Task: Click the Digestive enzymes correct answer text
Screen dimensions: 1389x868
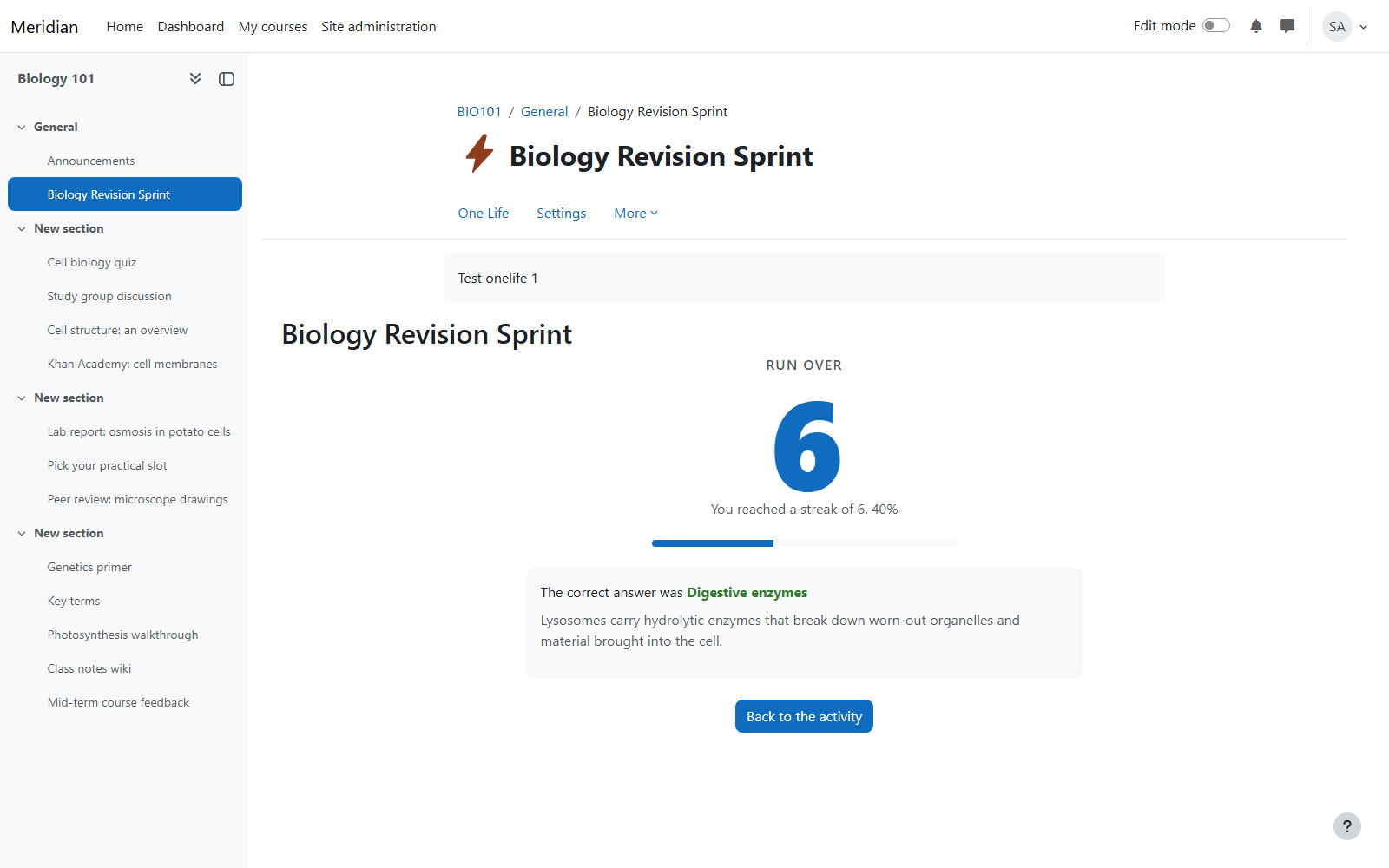Action: pos(747,593)
